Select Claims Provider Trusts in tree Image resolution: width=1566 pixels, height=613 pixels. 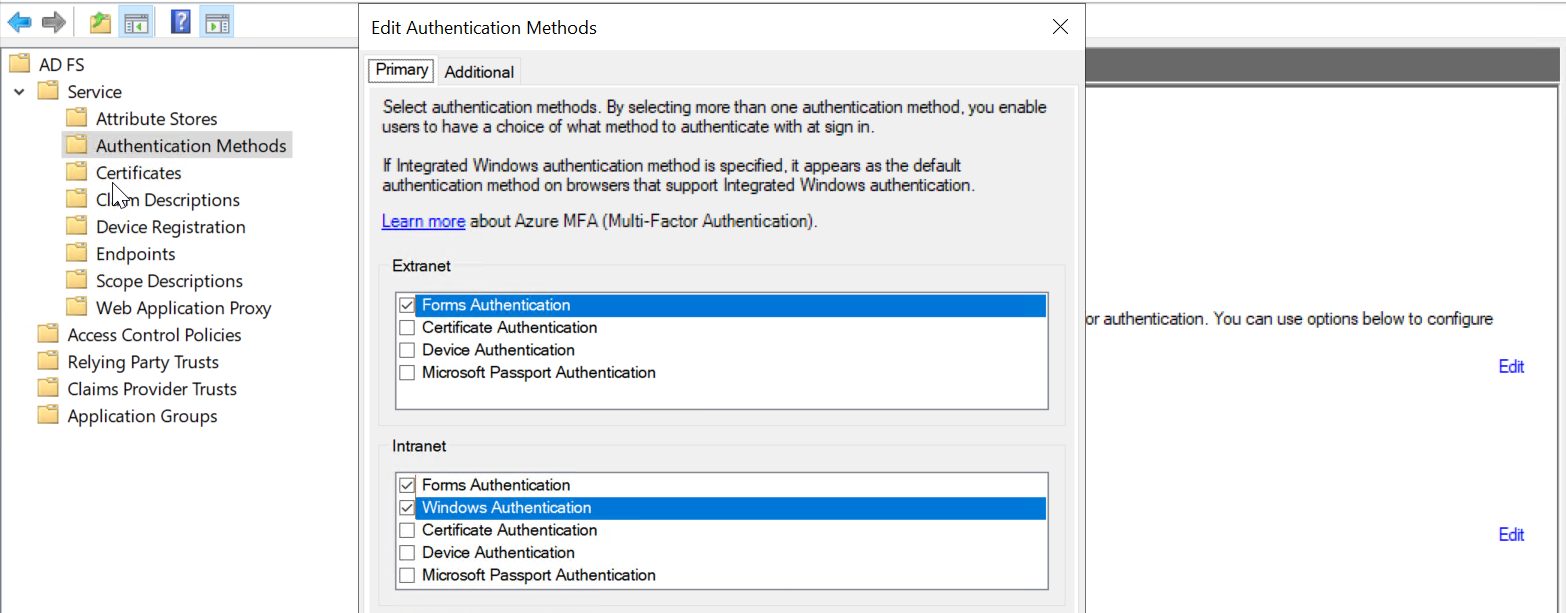tap(152, 389)
